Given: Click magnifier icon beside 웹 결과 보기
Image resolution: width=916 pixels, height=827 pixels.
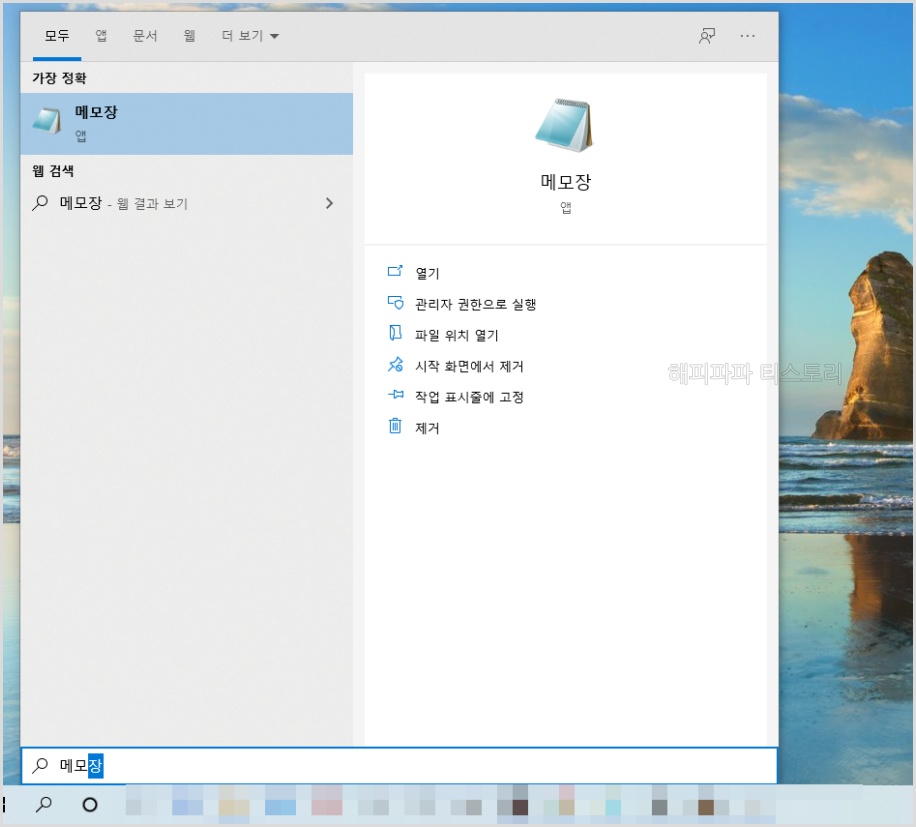Looking at the screenshot, I should pos(40,203).
